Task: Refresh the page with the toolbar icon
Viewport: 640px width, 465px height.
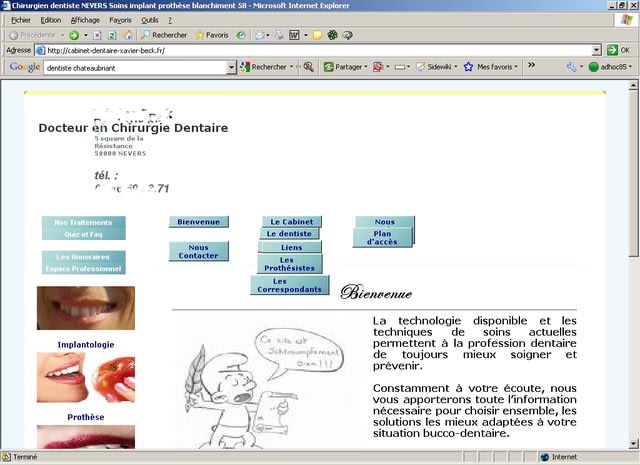Action: (111, 35)
